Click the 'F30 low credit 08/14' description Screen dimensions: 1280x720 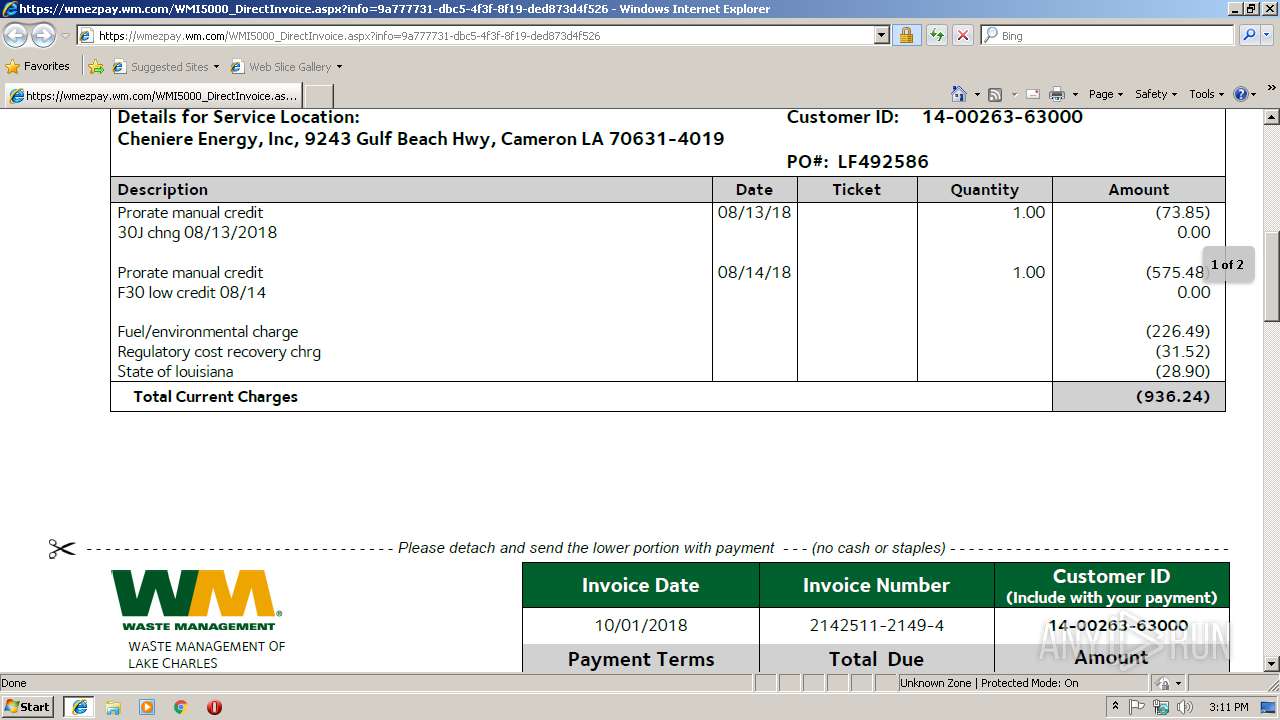[x=192, y=293]
